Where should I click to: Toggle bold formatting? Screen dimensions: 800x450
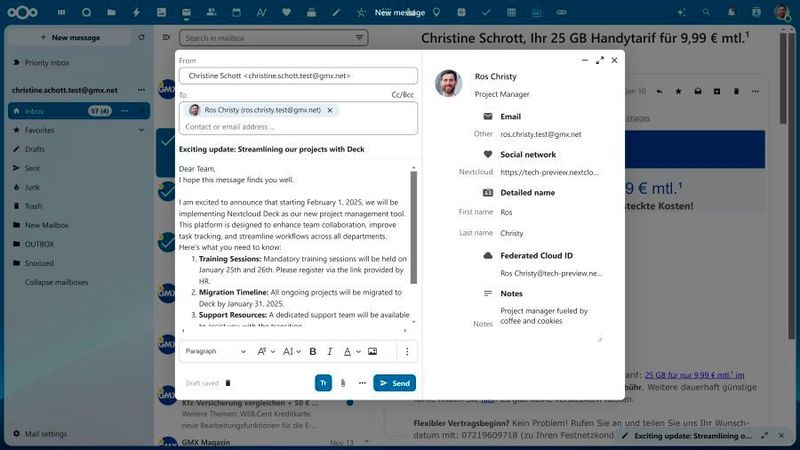pos(313,352)
